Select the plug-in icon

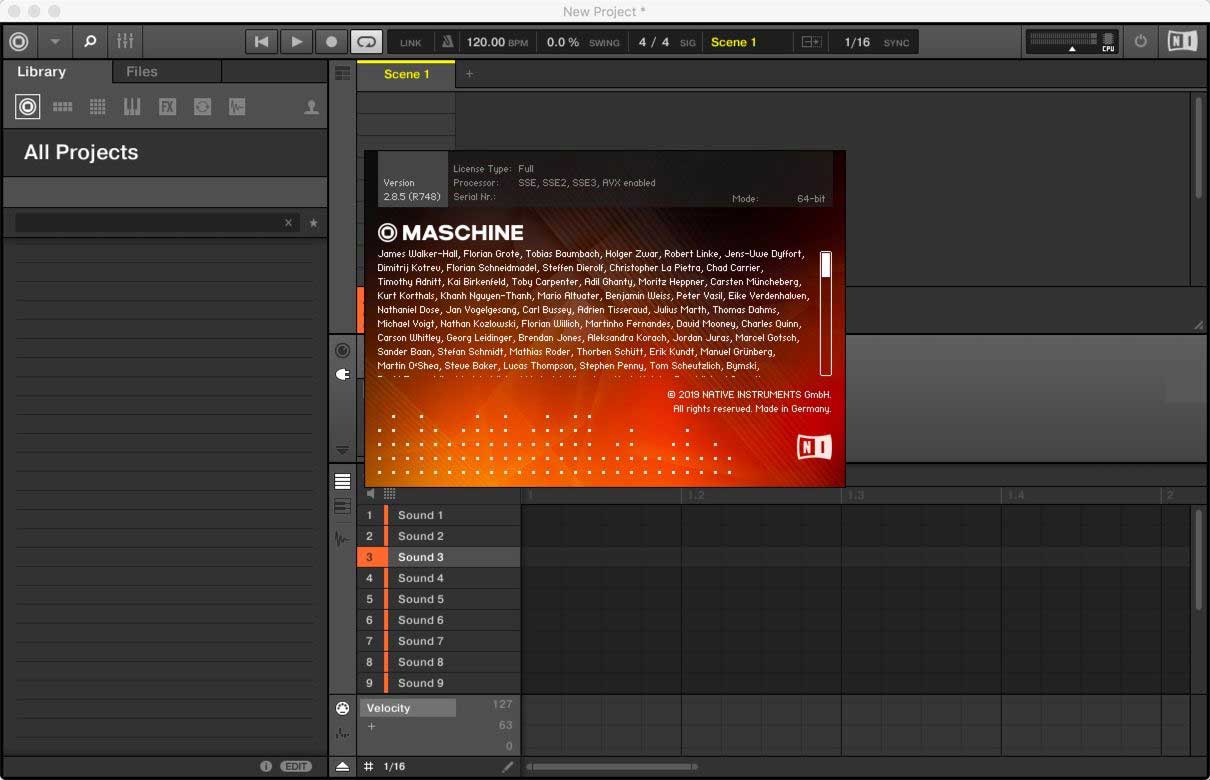coord(343,374)
